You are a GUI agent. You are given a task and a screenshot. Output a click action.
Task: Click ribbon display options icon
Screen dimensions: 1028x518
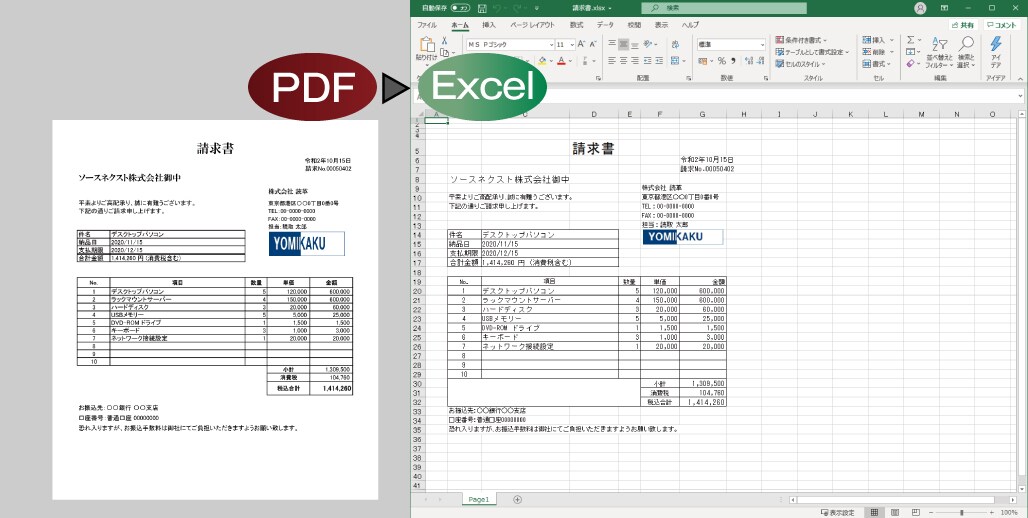tap(945, 8)
